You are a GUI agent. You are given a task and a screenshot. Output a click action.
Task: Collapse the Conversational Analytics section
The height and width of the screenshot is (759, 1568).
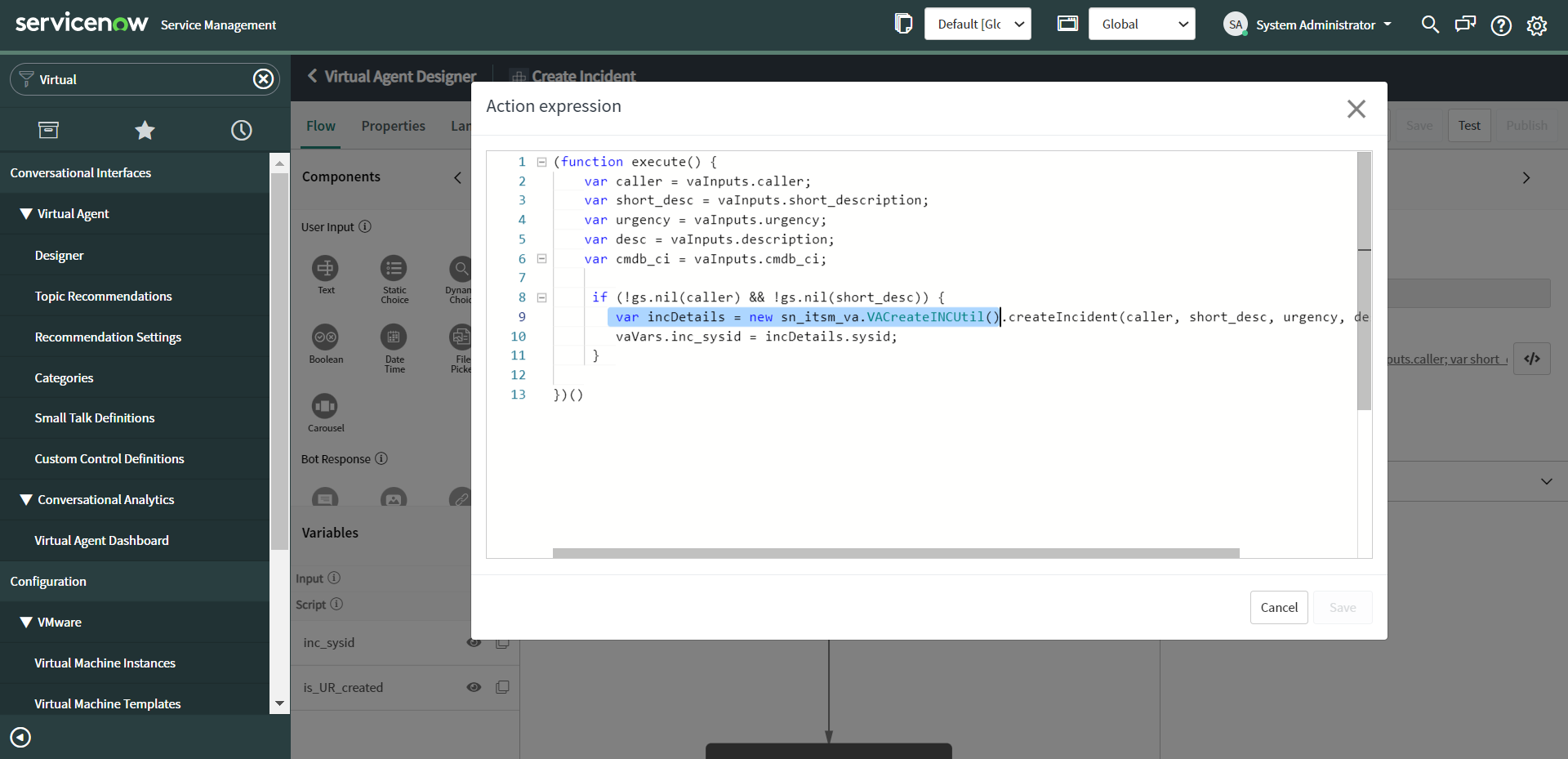(x=26, y=499)
